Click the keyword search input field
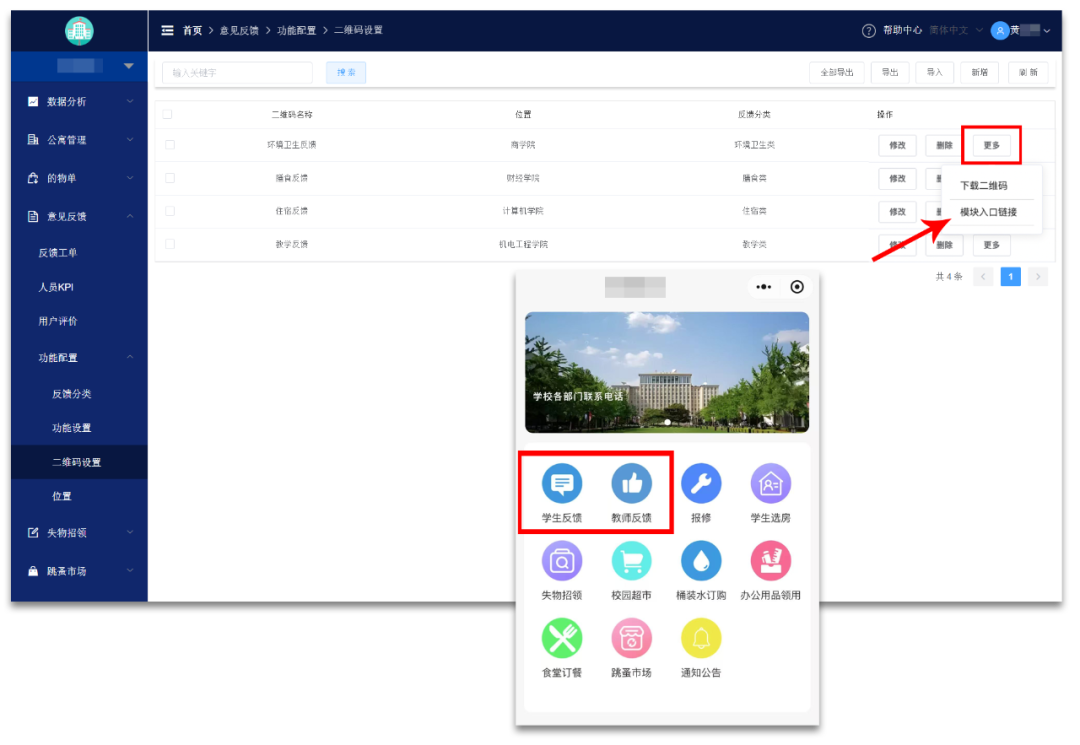Image resolution: width=1080 pixels, height=745 pixels. coord(237,72)
